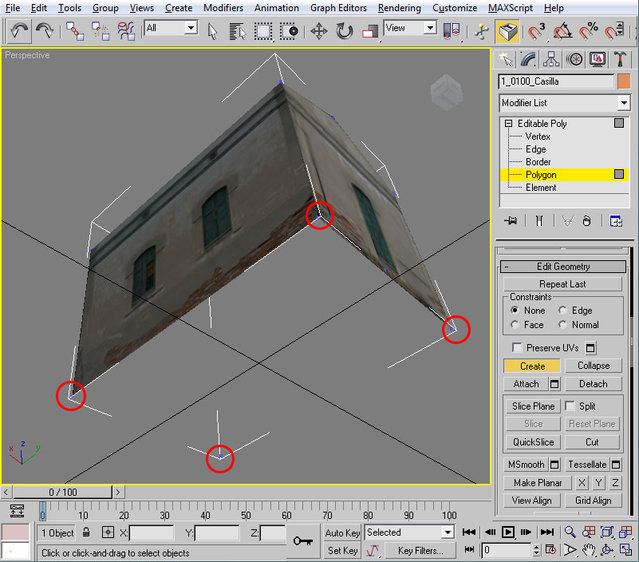Click the Select Object arrow tool

coord(212,31)
